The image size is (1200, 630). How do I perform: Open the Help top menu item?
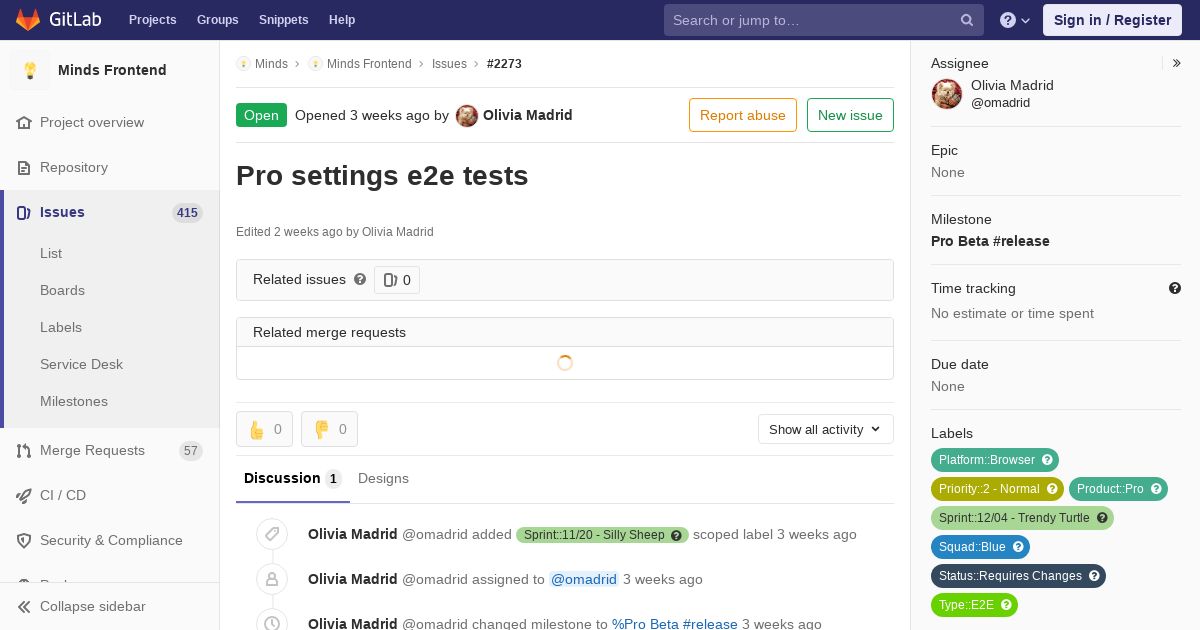[x=342, y=20]
